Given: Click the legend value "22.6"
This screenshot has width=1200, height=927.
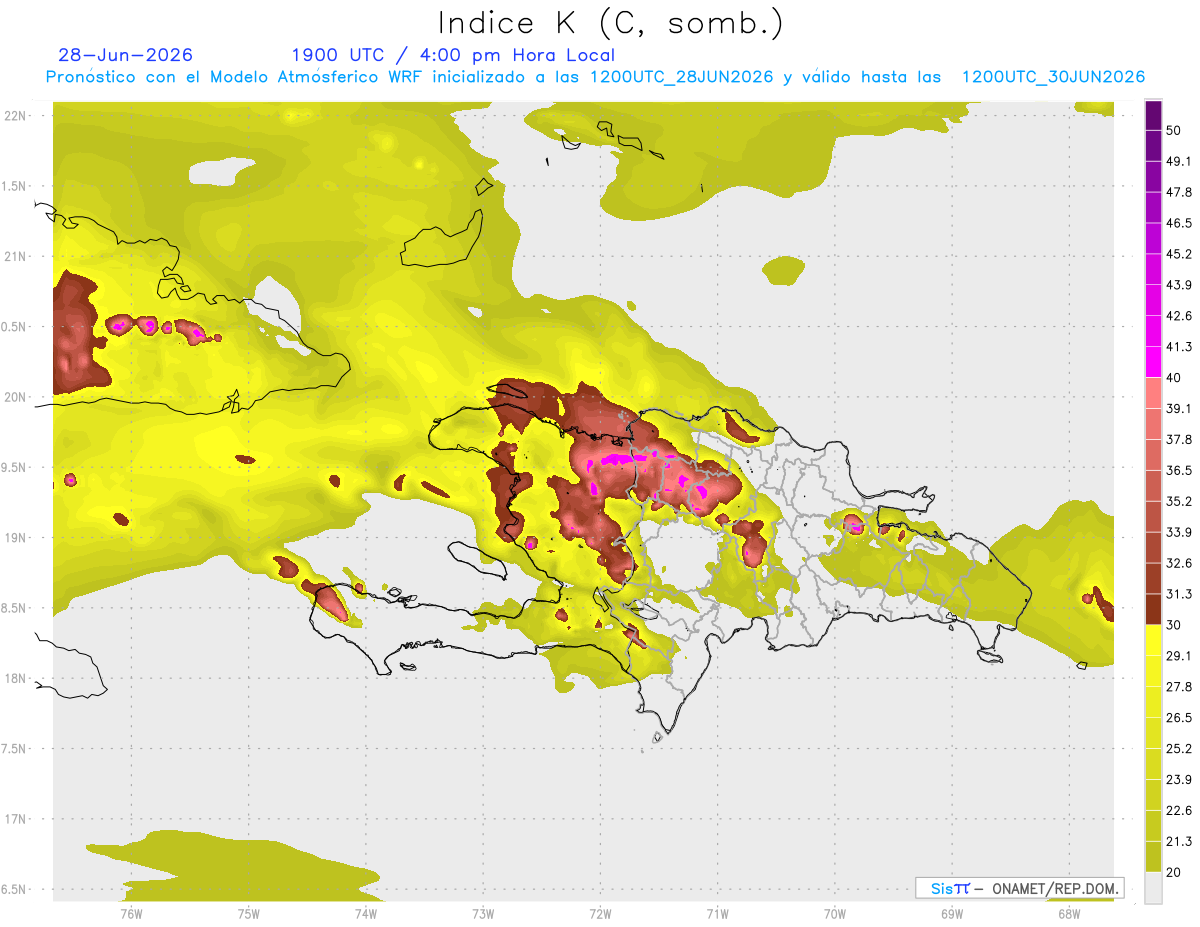Looking at the screenshot, I should coord(1180,810).
